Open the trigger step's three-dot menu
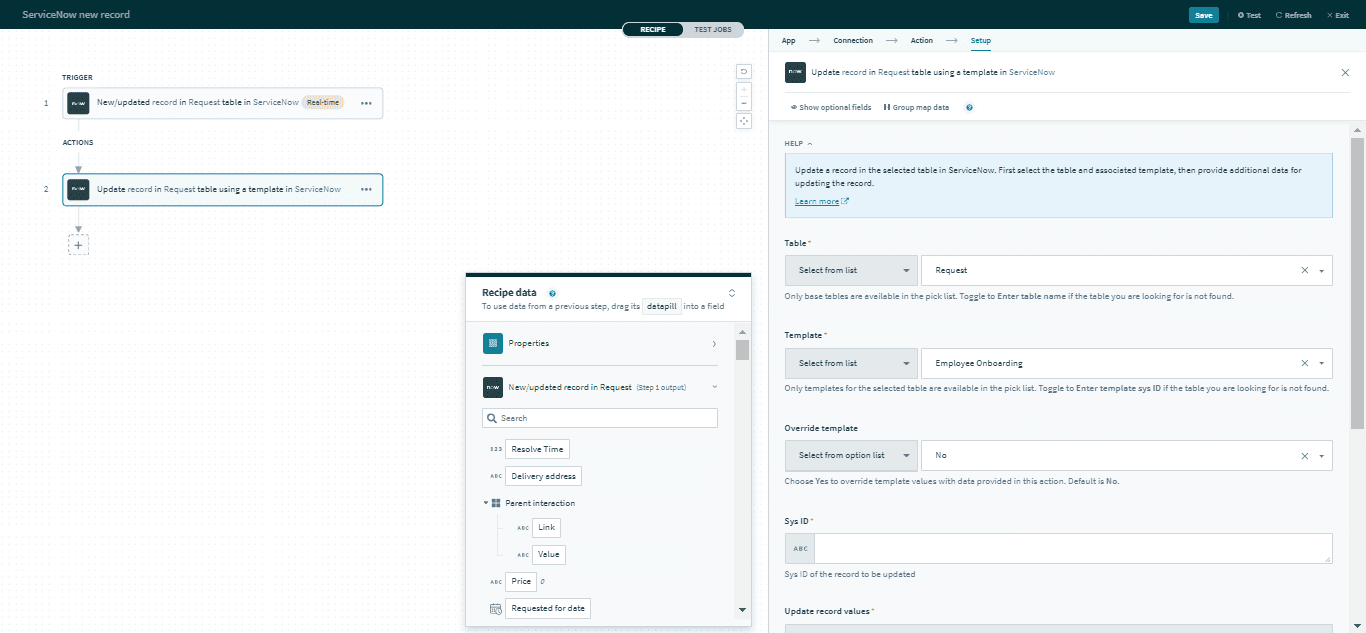This screenshot has height=633, width=1366. (366, 103)
